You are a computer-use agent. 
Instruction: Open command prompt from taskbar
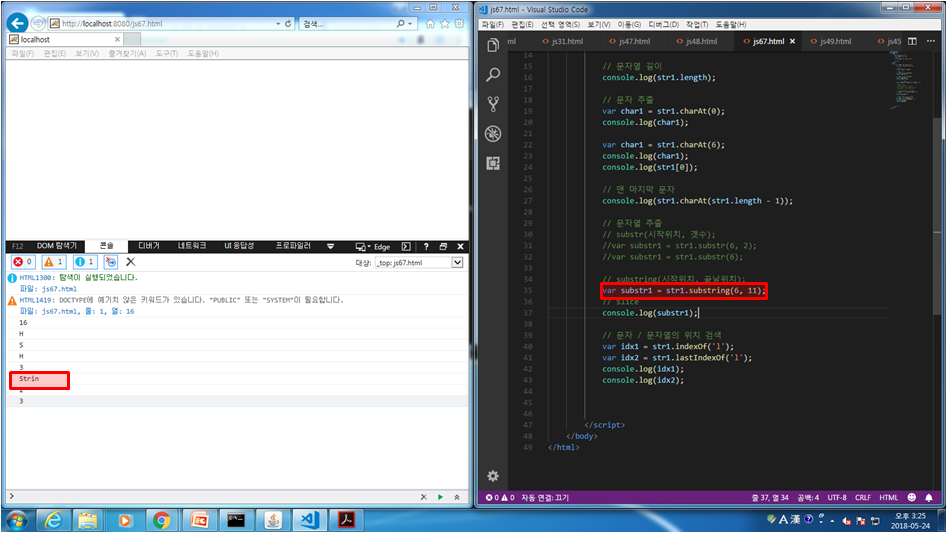click(x=236, y=520)
